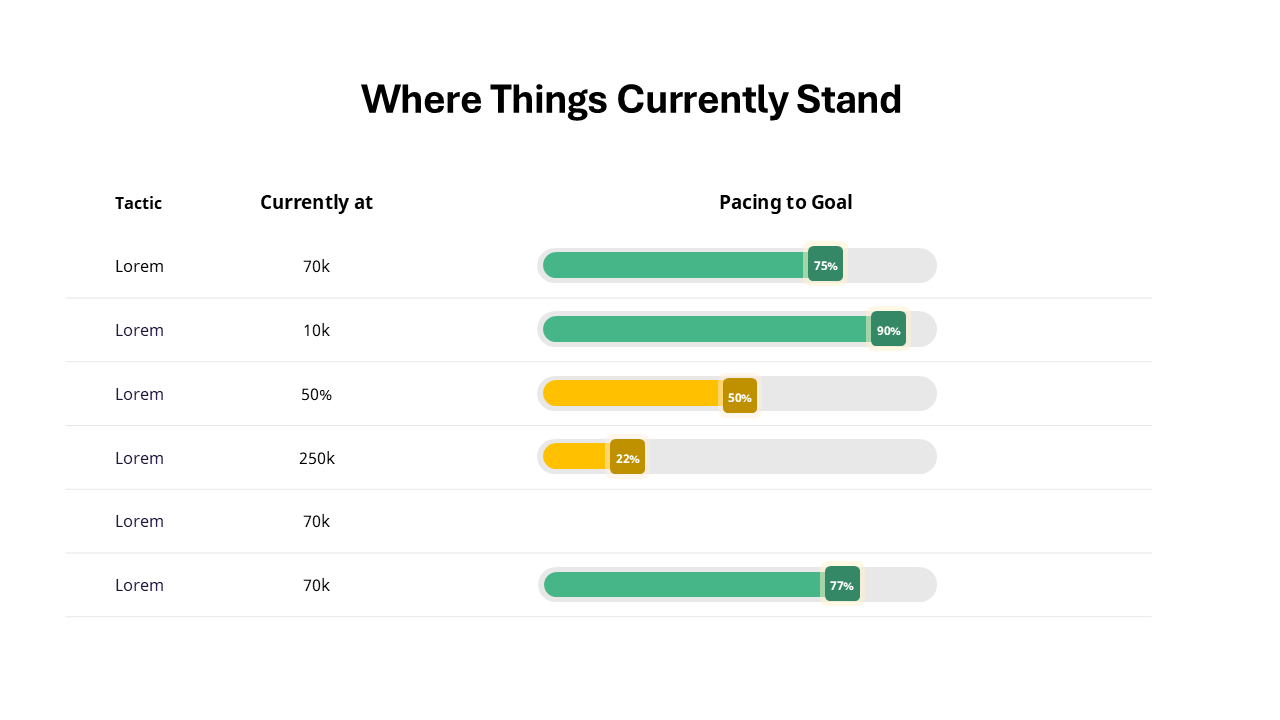This screenshot has height=720, width=1280.
Task: Click the 22% progress badge
Action: (627, 458)
